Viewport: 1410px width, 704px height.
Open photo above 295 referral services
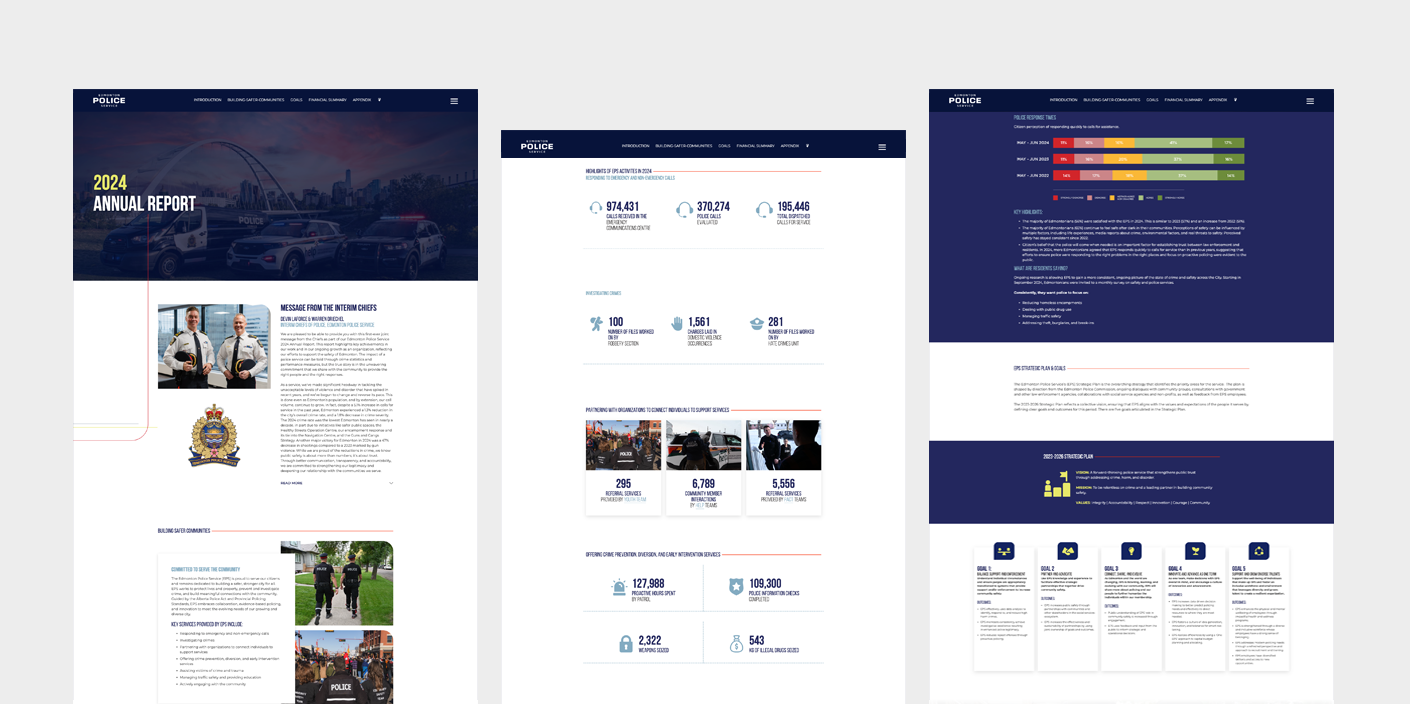point(623,445)
